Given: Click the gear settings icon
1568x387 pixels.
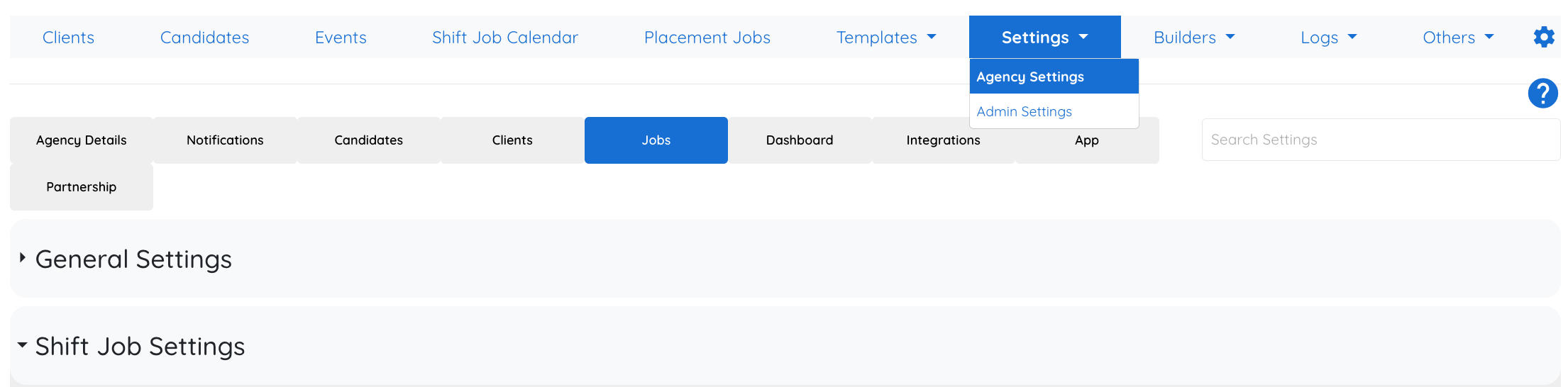Looking at the screenshot, I should click(x=1544, y=37).
